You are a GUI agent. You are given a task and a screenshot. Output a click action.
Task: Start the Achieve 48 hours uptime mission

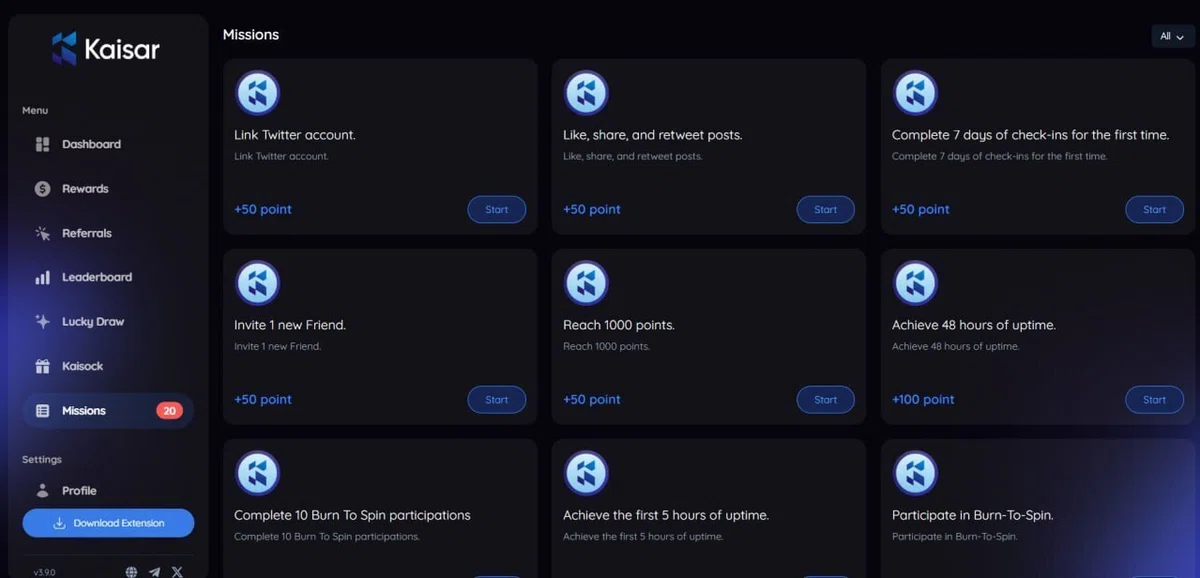pos(1155,400)
